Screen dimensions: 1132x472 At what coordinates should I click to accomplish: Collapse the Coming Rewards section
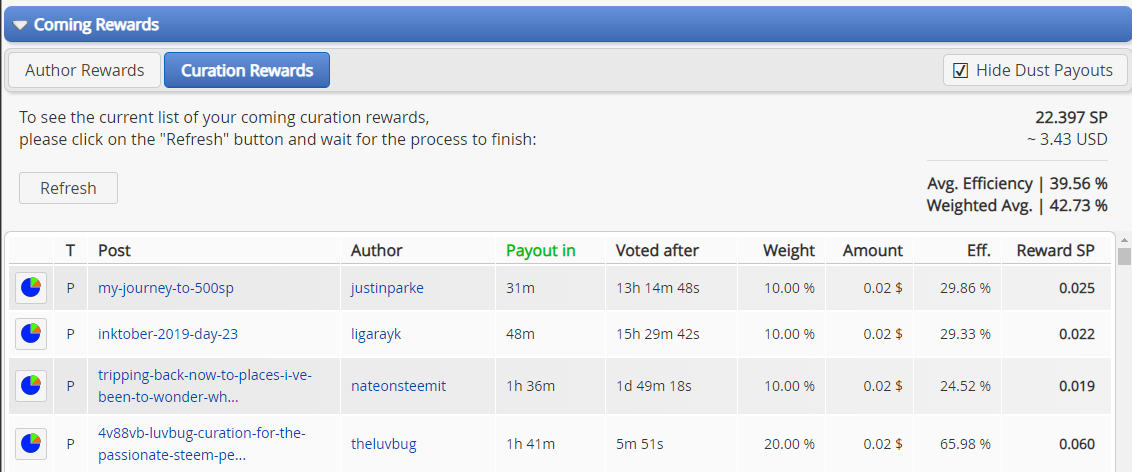pyautogui.click(x=20, y=25)
